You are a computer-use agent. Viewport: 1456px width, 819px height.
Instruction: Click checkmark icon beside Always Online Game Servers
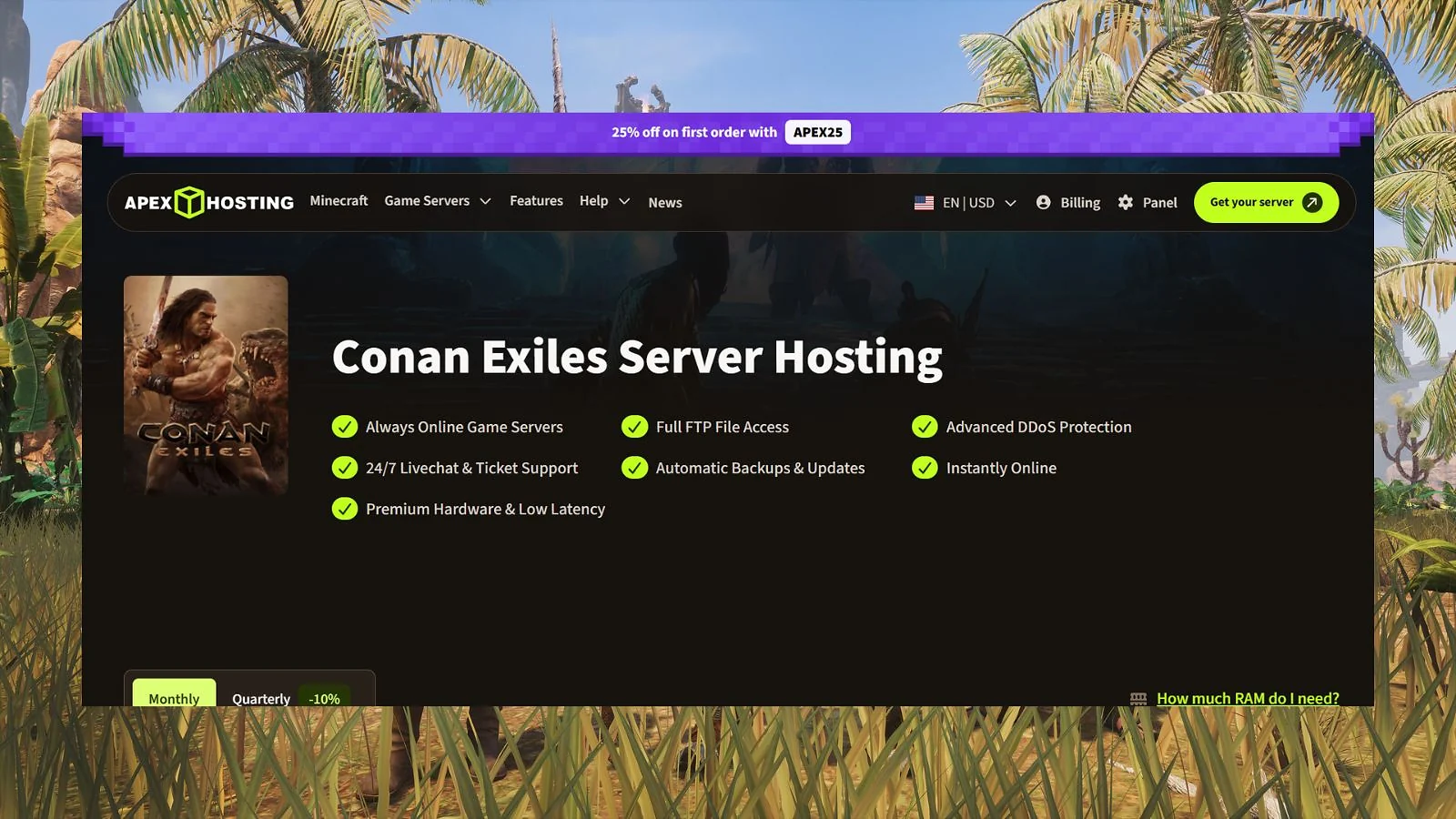tap(345, 427)
